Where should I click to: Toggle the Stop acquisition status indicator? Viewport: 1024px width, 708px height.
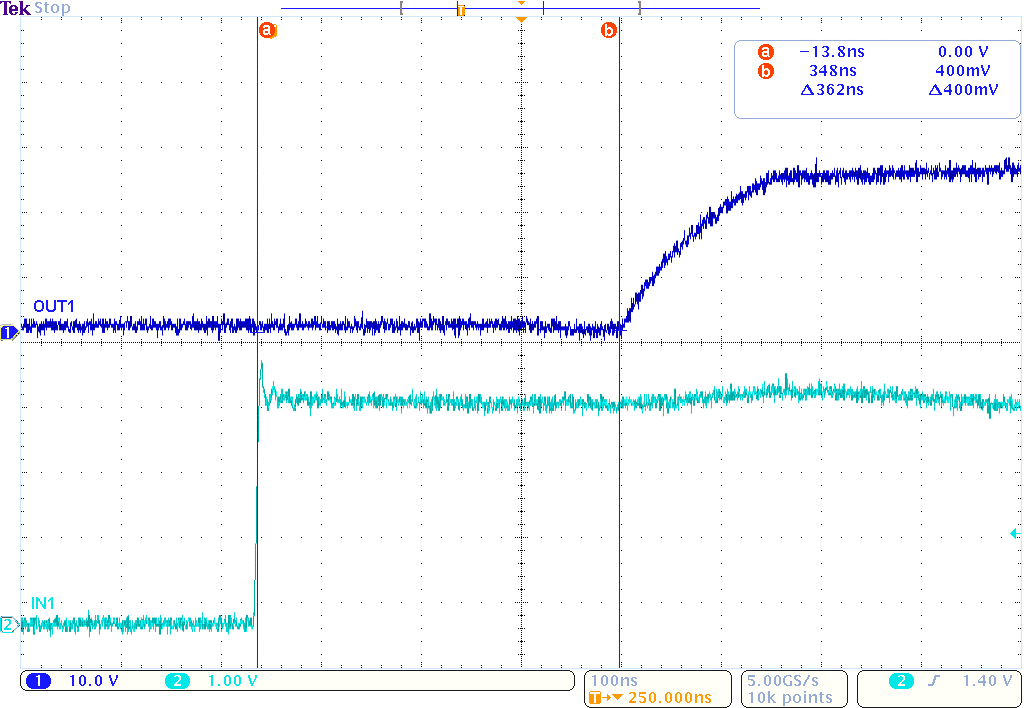pyautogui.click(x=53, y=8)
